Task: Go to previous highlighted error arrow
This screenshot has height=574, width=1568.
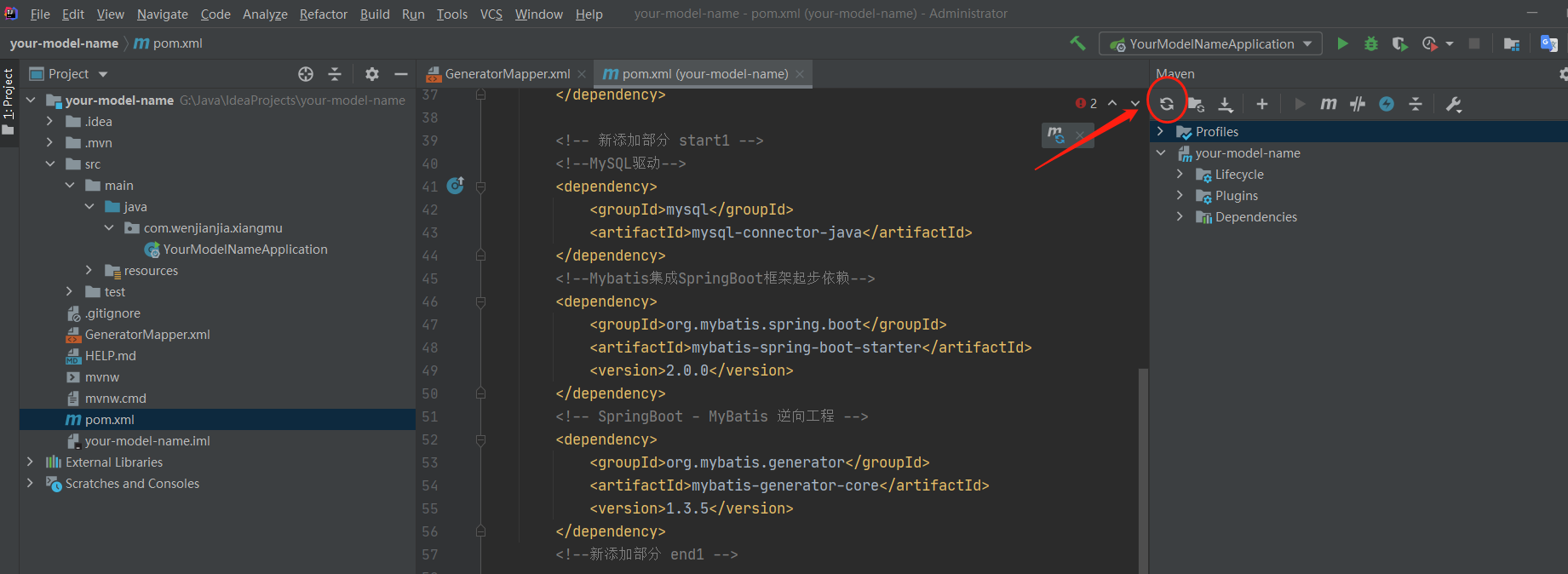Action: point(1112,103)
